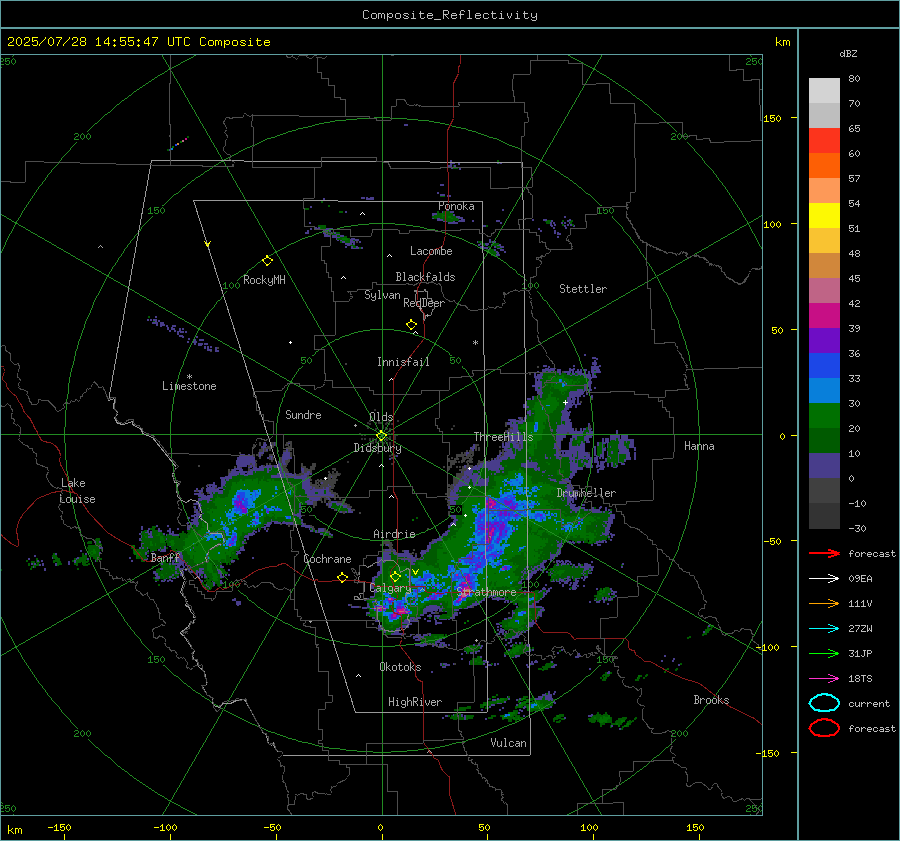Click the yellow diamond marker near RockyMH

[267, 261]
